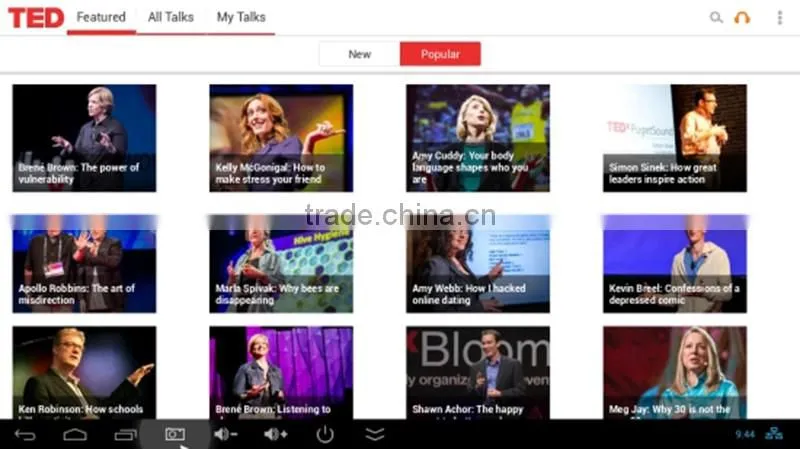Hide navigation bar with double-chevron icon
This screenshot has width=800, height=449.
375,434
